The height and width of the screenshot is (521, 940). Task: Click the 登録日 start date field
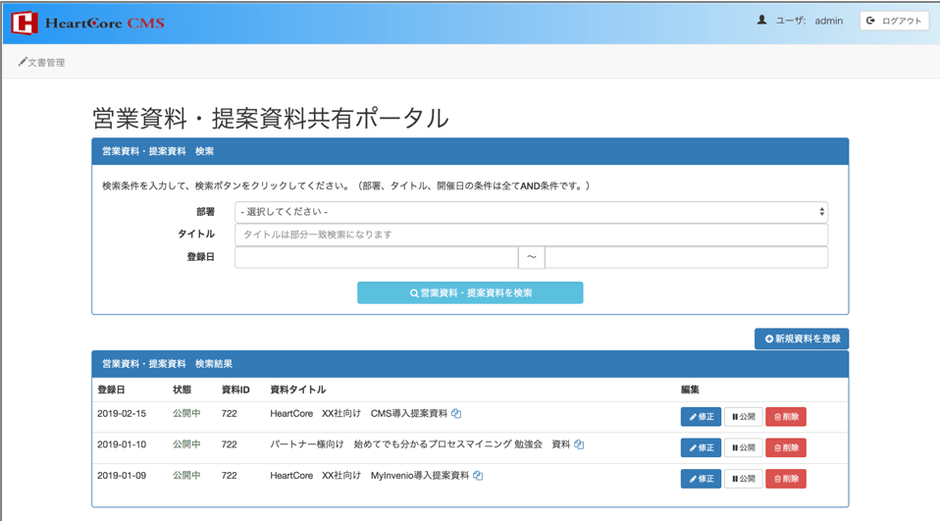click(376, 258)
